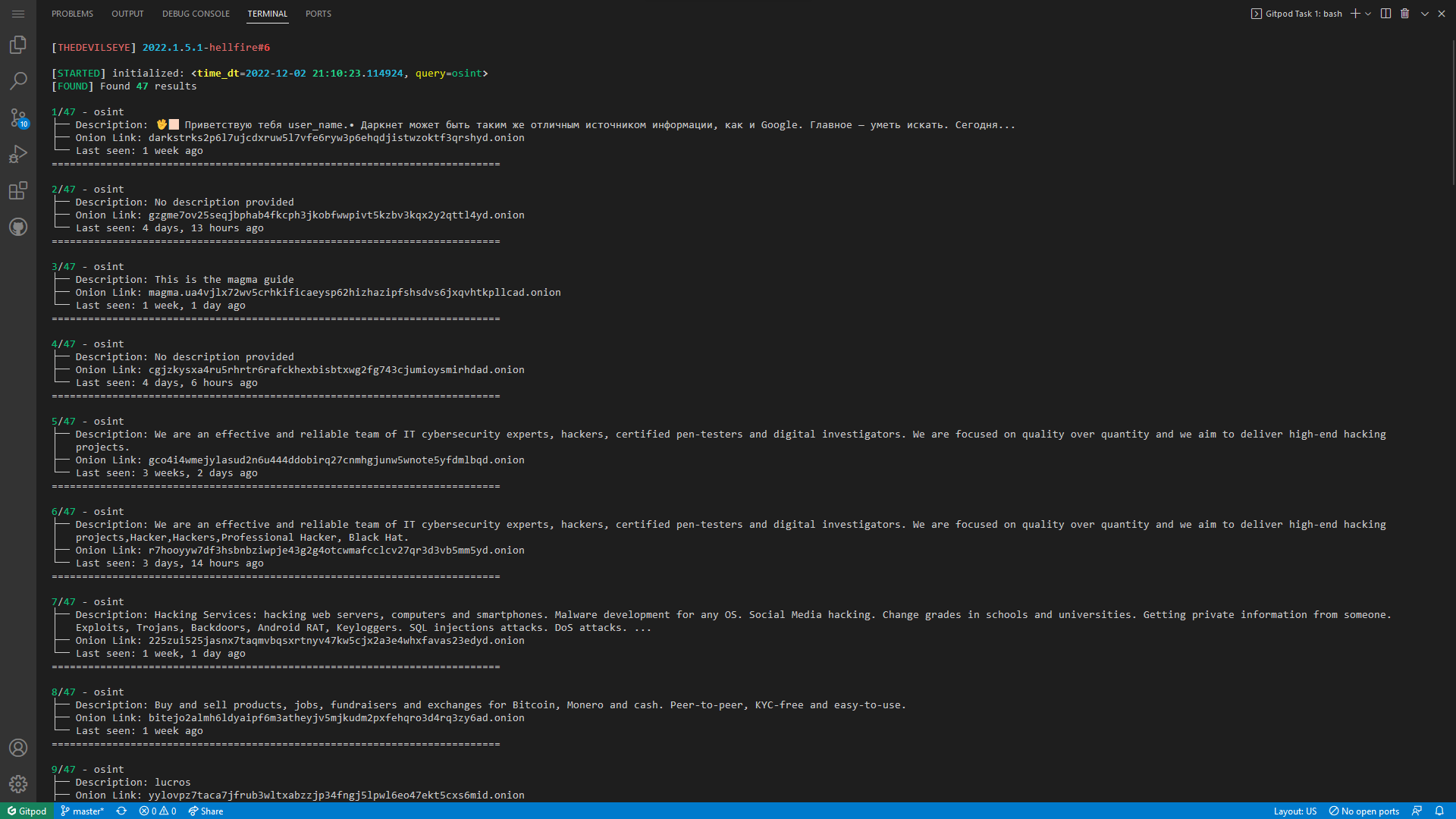This screenshot has width=1456, height=819.
Task: Open errors and warnings counter
Action: pyautogui.click(x=158, y=811)
